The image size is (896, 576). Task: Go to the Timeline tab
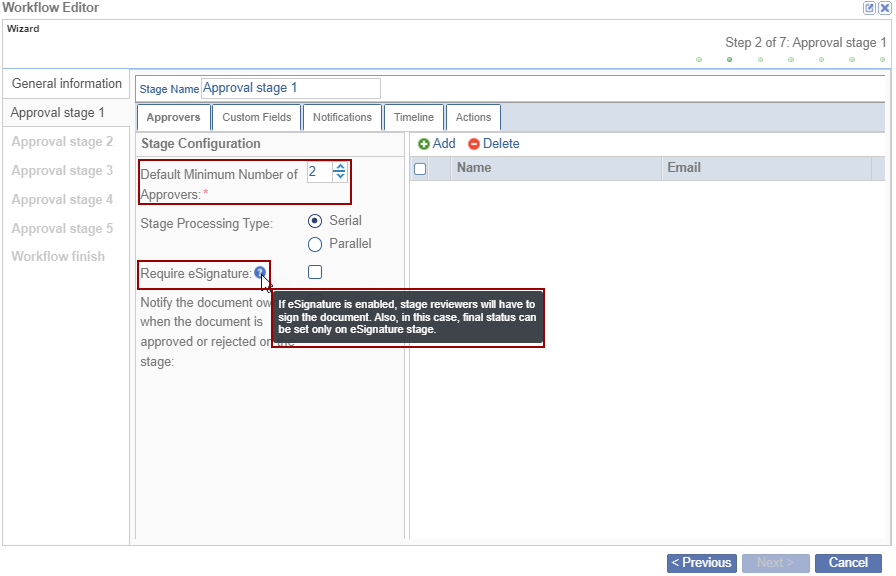tap(413, 117)
